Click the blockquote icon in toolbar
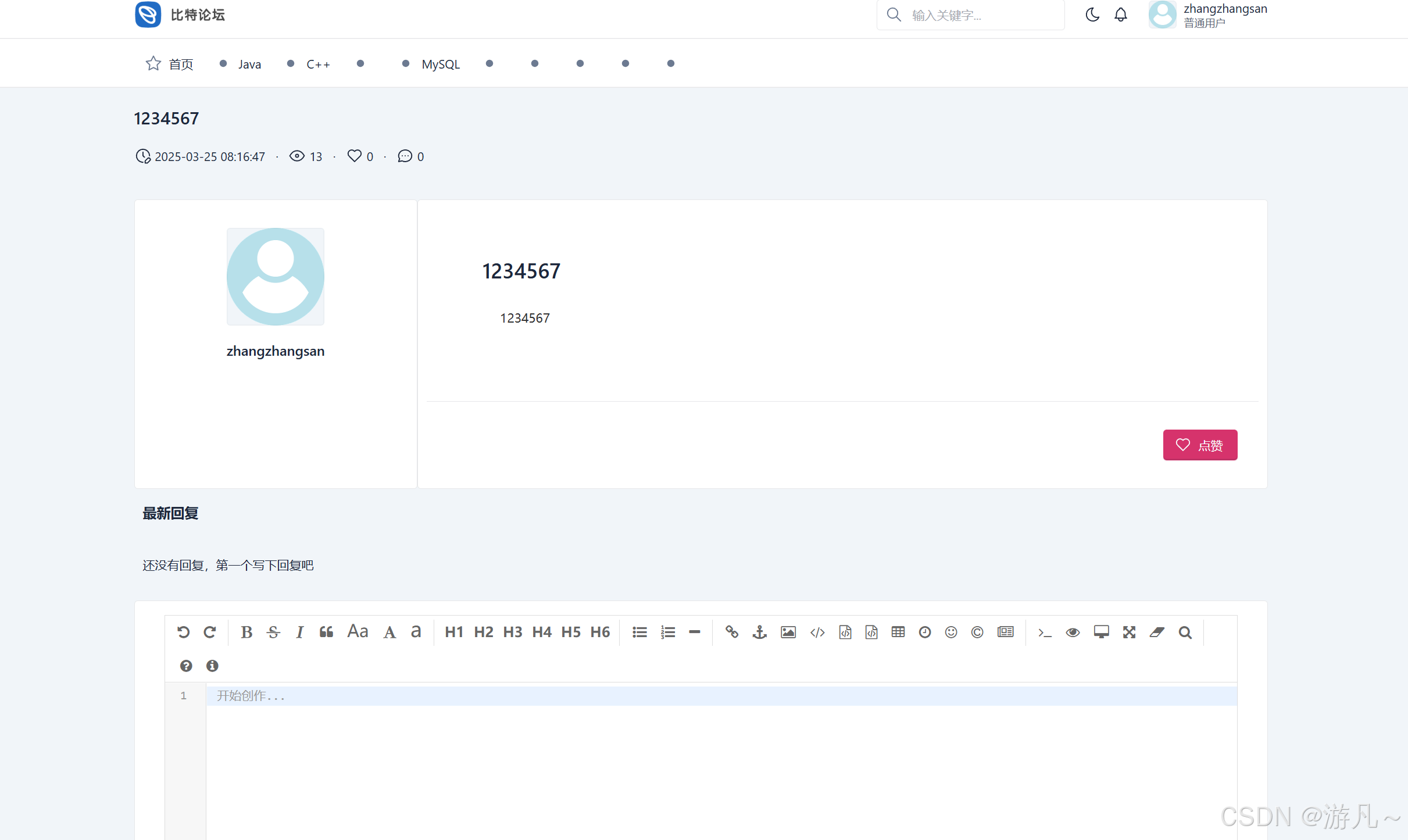Image resolution: width=1408 pixels, height=840 pixels. [326, 632]
